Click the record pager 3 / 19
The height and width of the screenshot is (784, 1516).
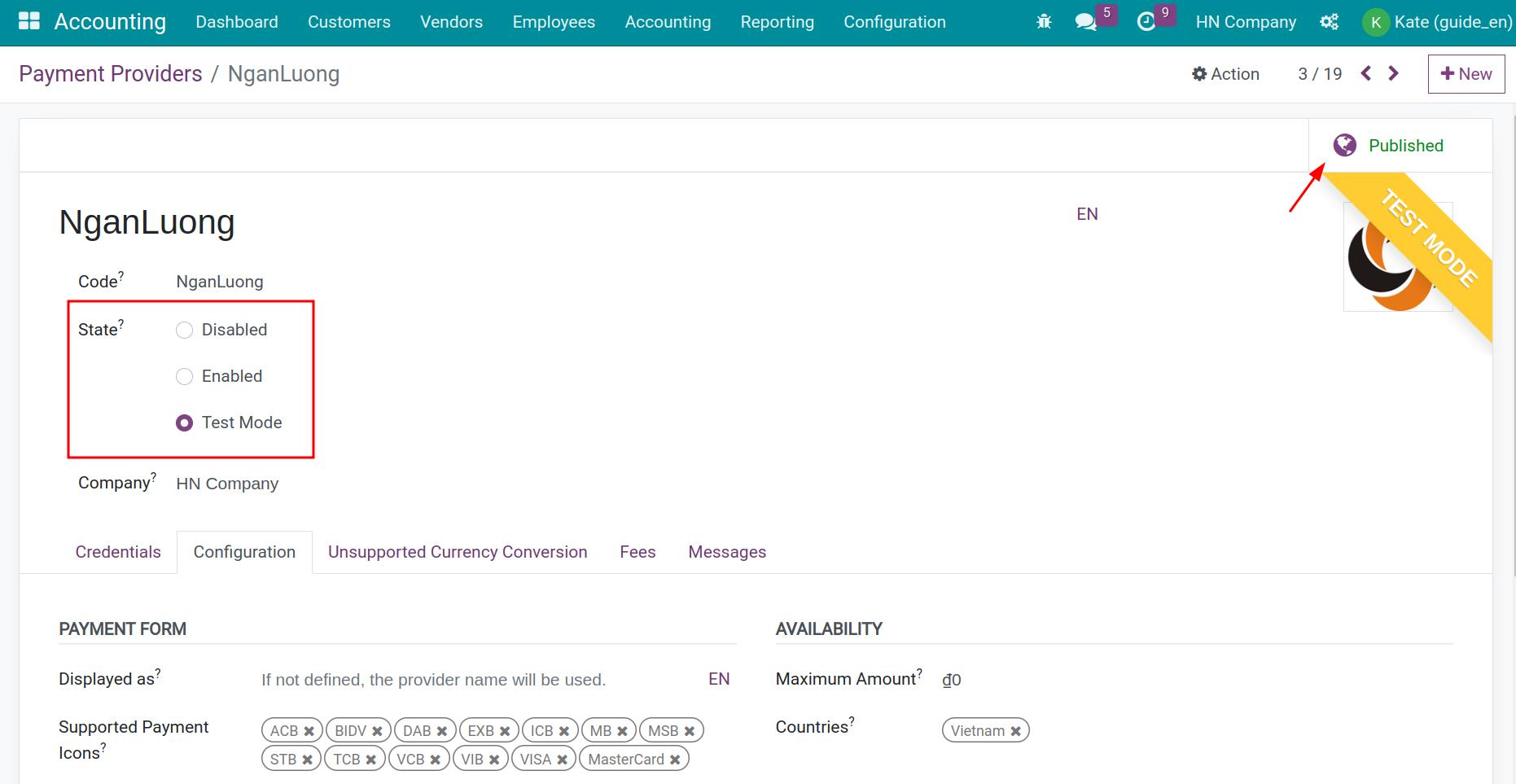pyautogui.click(x=1320, y=74)
